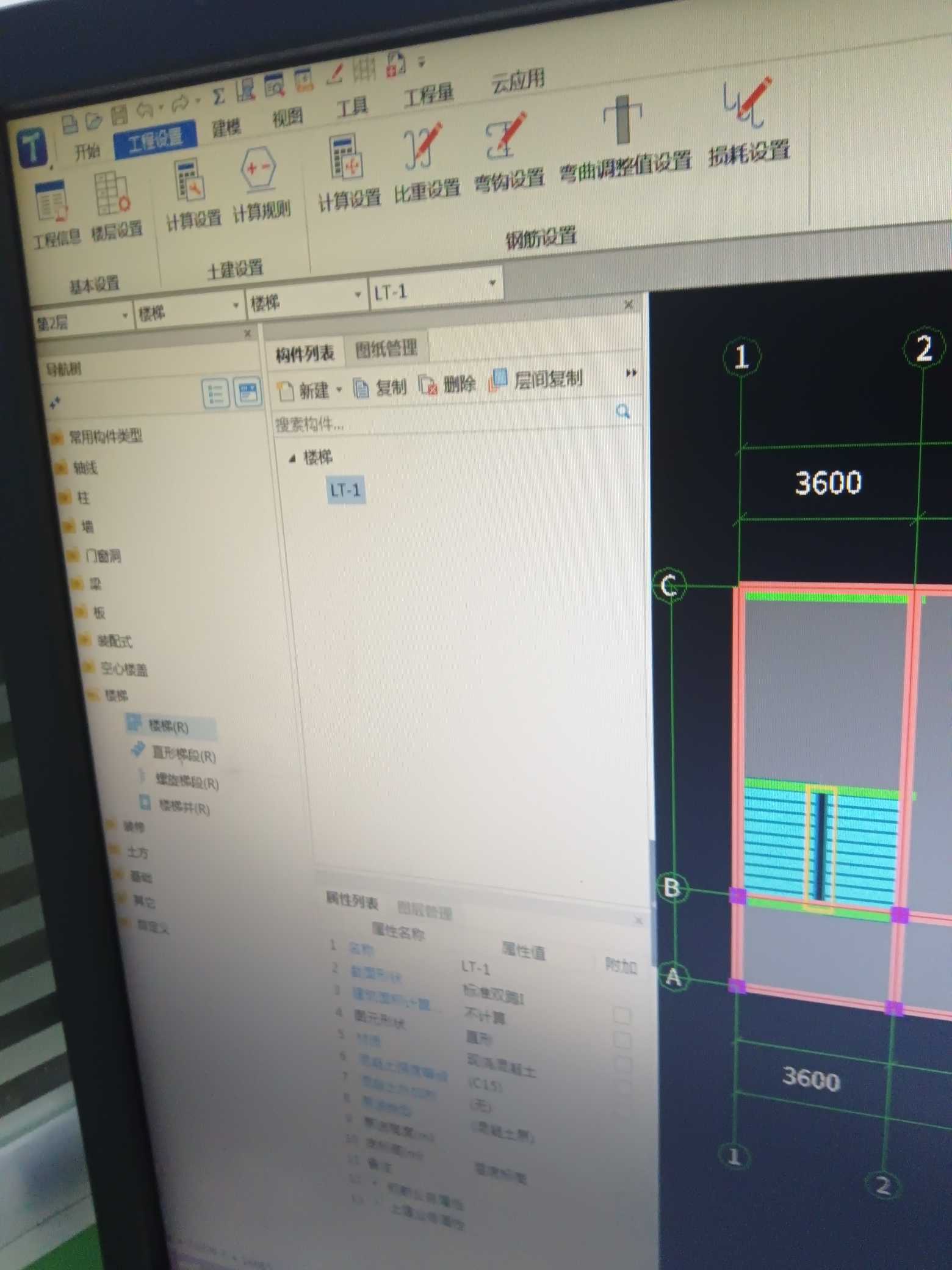Open the 板 folder in navigation tree
The image size is (952, 1270).
click(92, 612)
